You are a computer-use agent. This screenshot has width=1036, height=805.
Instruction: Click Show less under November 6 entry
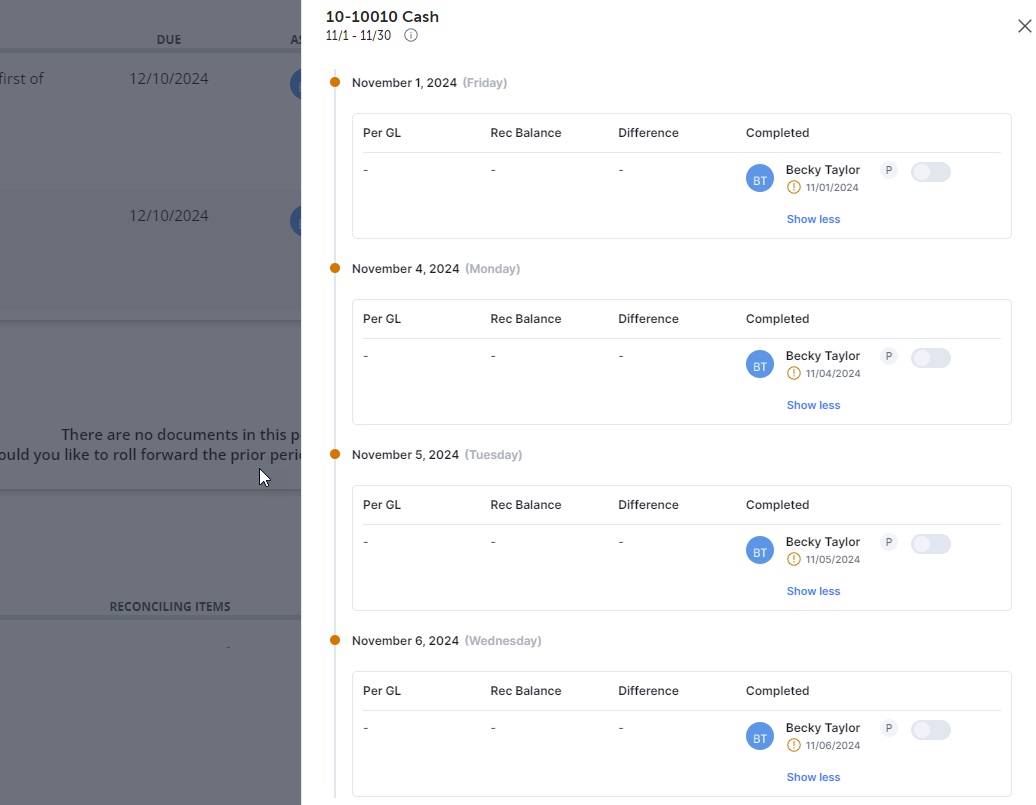tap(813, 777)
